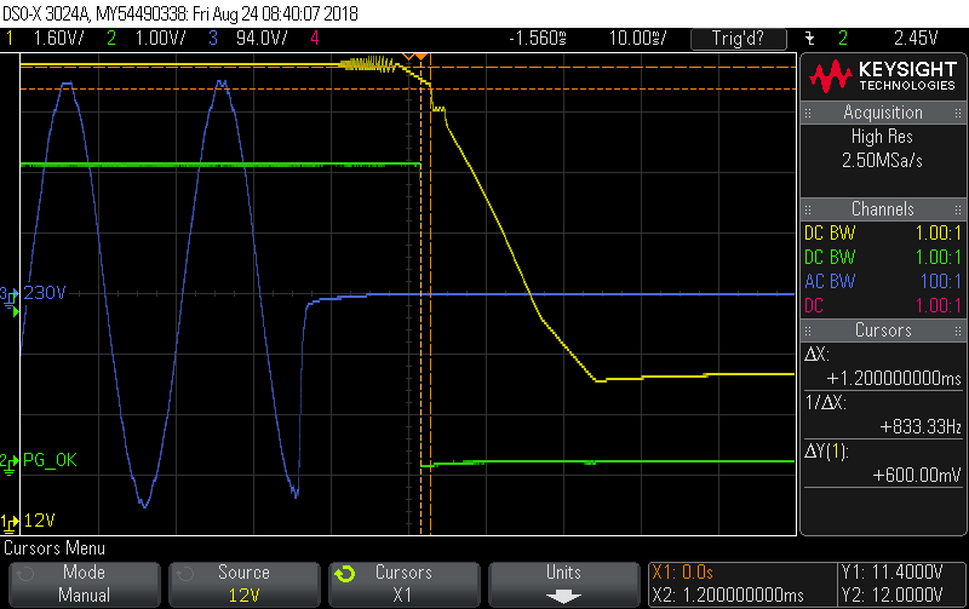Select channel 2 scale 1.00V/
Screen dimensions: 969x609
tap(160, 38)
